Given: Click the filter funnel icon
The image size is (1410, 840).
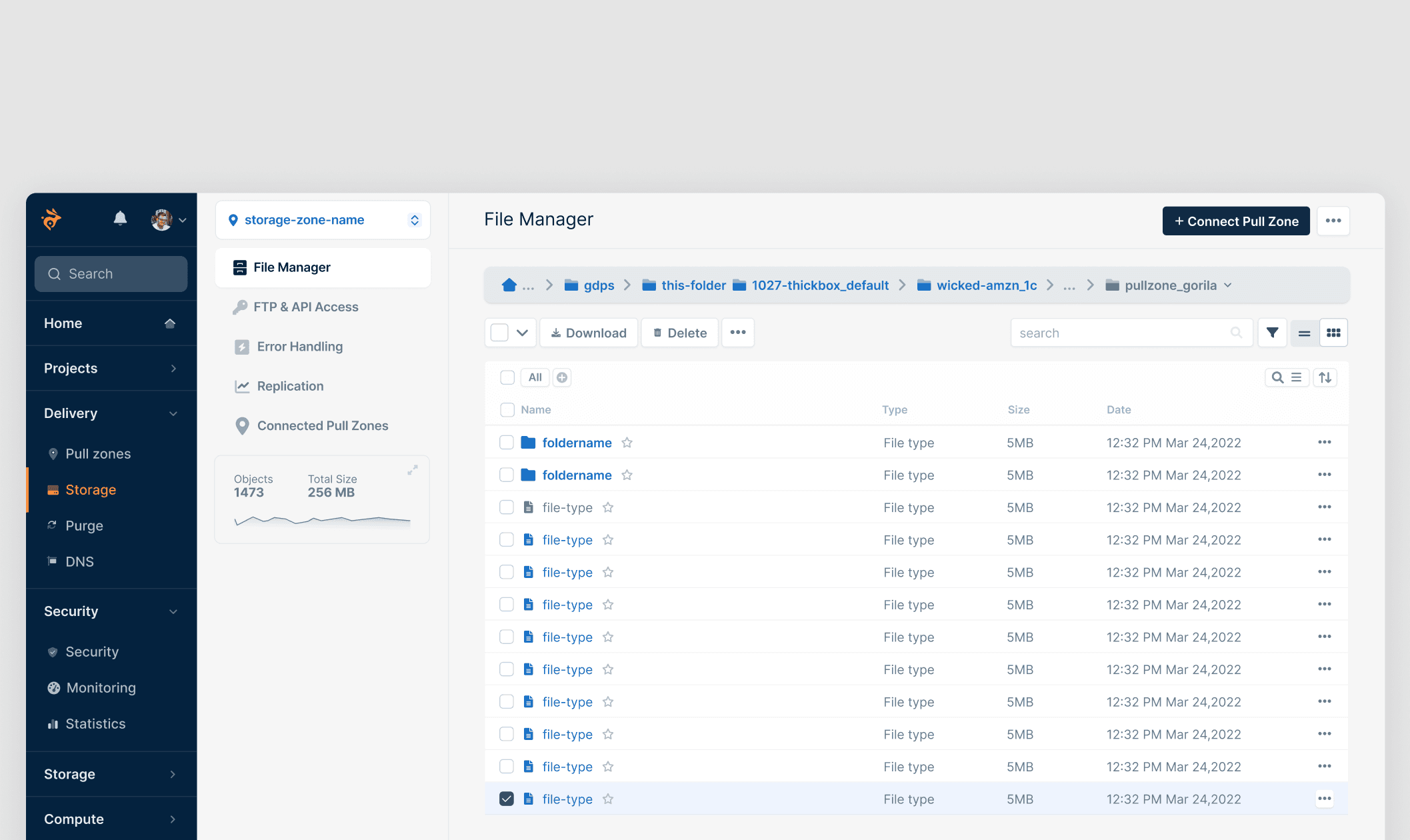Looking at the screenshot, I should point(1272,333).
